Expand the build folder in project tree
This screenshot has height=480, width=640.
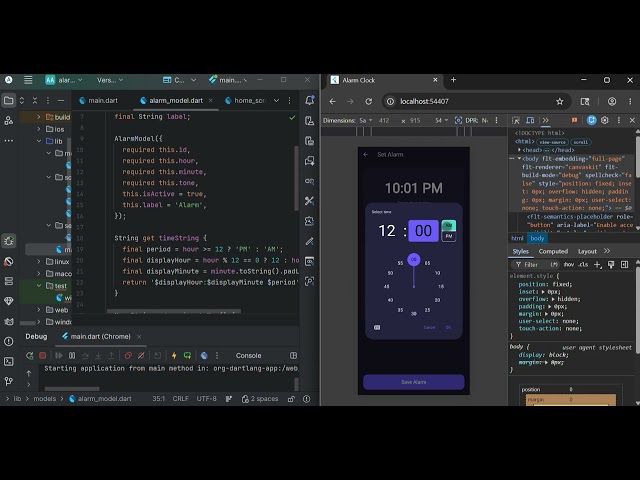pos(39,117)
